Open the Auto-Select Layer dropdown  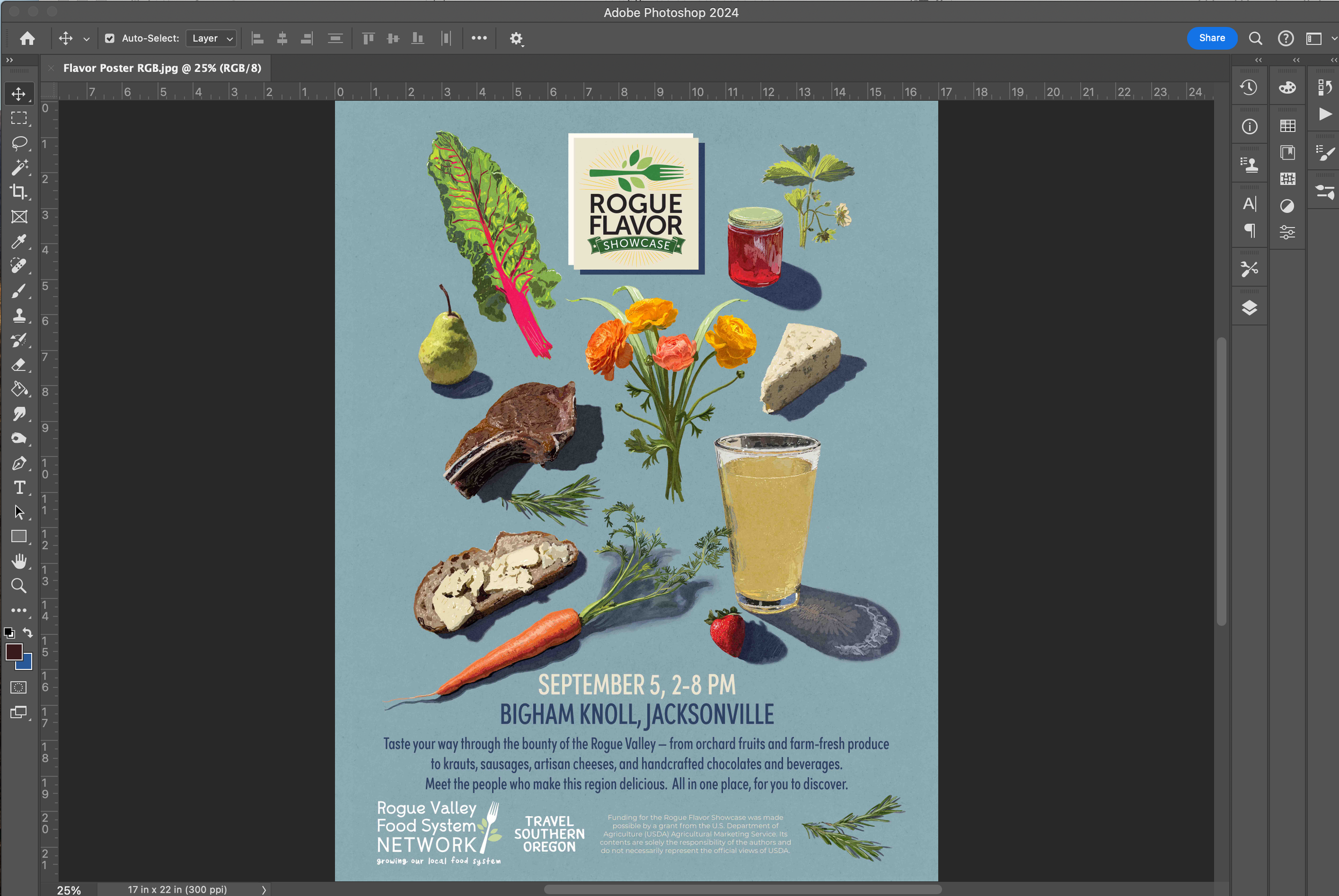(212, 38)
